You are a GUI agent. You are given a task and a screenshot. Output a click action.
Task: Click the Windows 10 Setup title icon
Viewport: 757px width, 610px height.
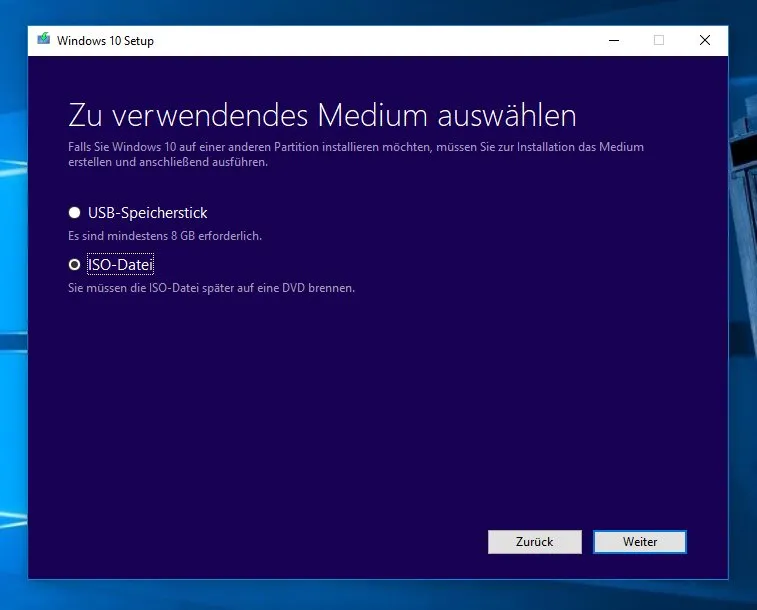click(43, 39)
